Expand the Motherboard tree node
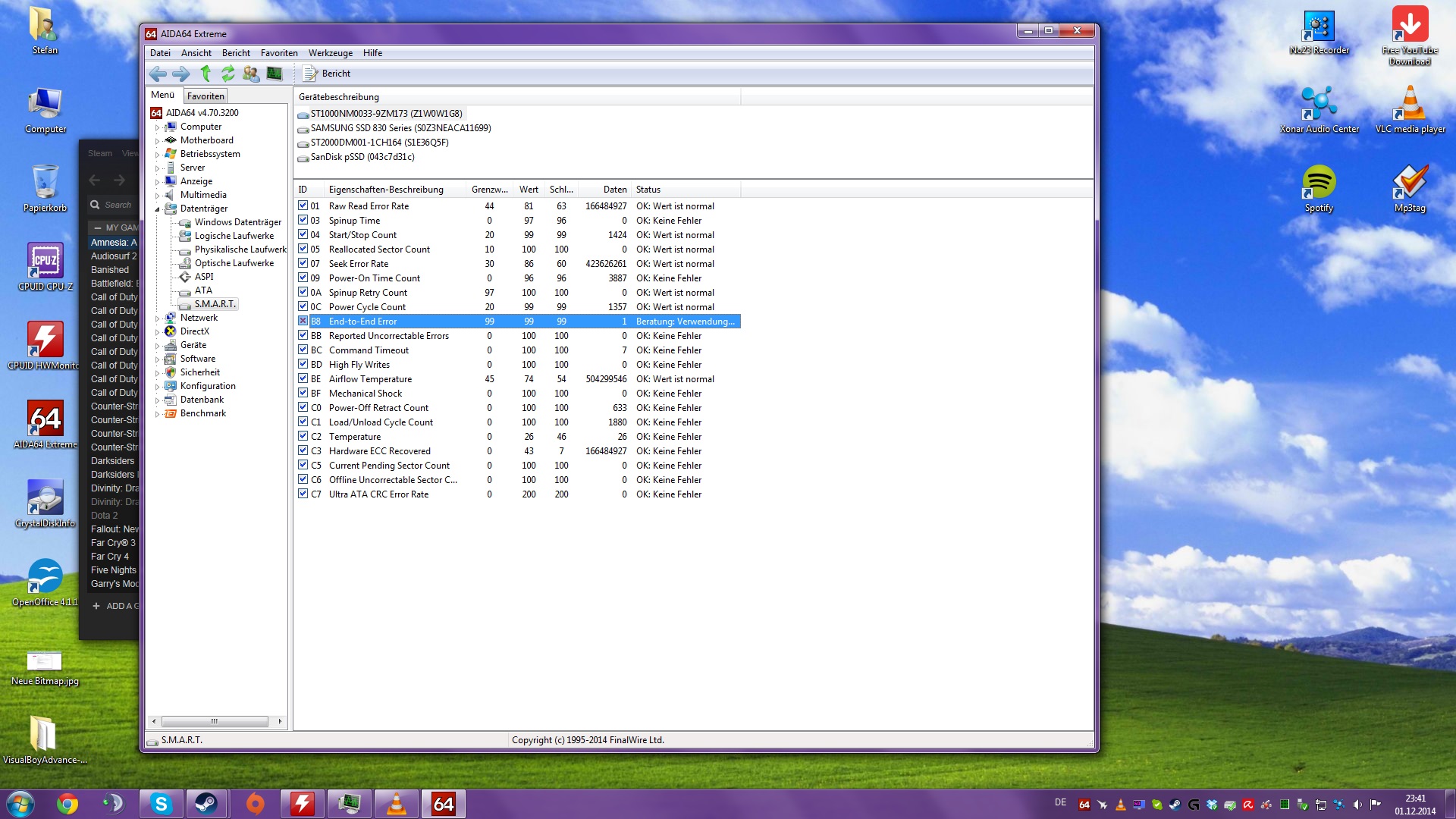1456x819 pixels. [158, 141]
